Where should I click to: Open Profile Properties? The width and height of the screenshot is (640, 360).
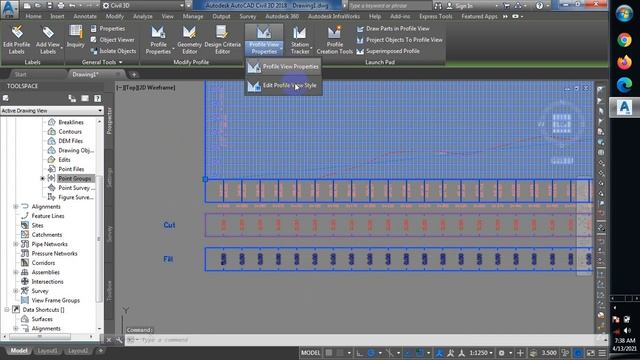[158, 40]
